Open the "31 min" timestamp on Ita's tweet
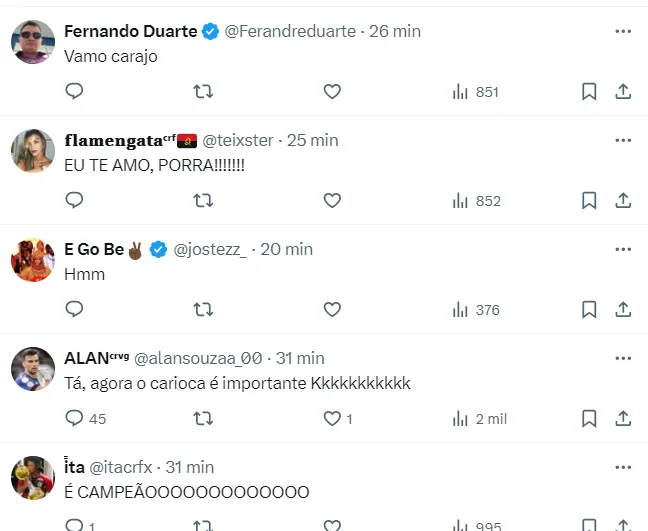The width and height of the screenshot is (648, 531). pyautogui.click(x=187, y=467)
